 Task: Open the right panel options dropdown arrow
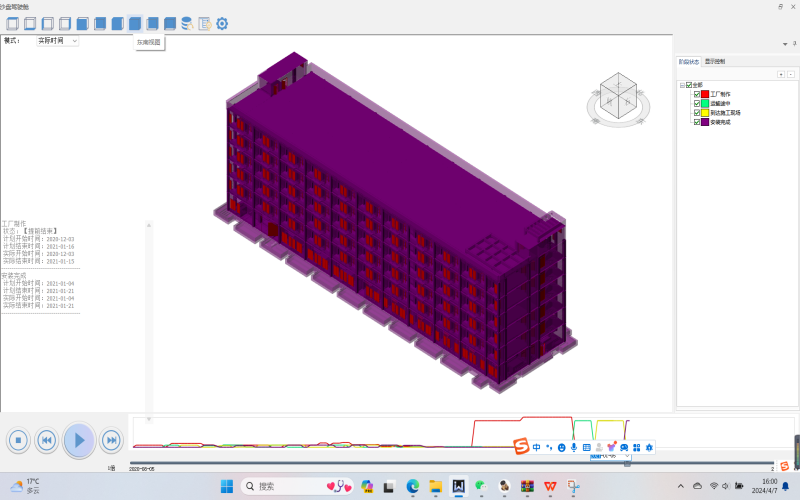coord(785,44)
